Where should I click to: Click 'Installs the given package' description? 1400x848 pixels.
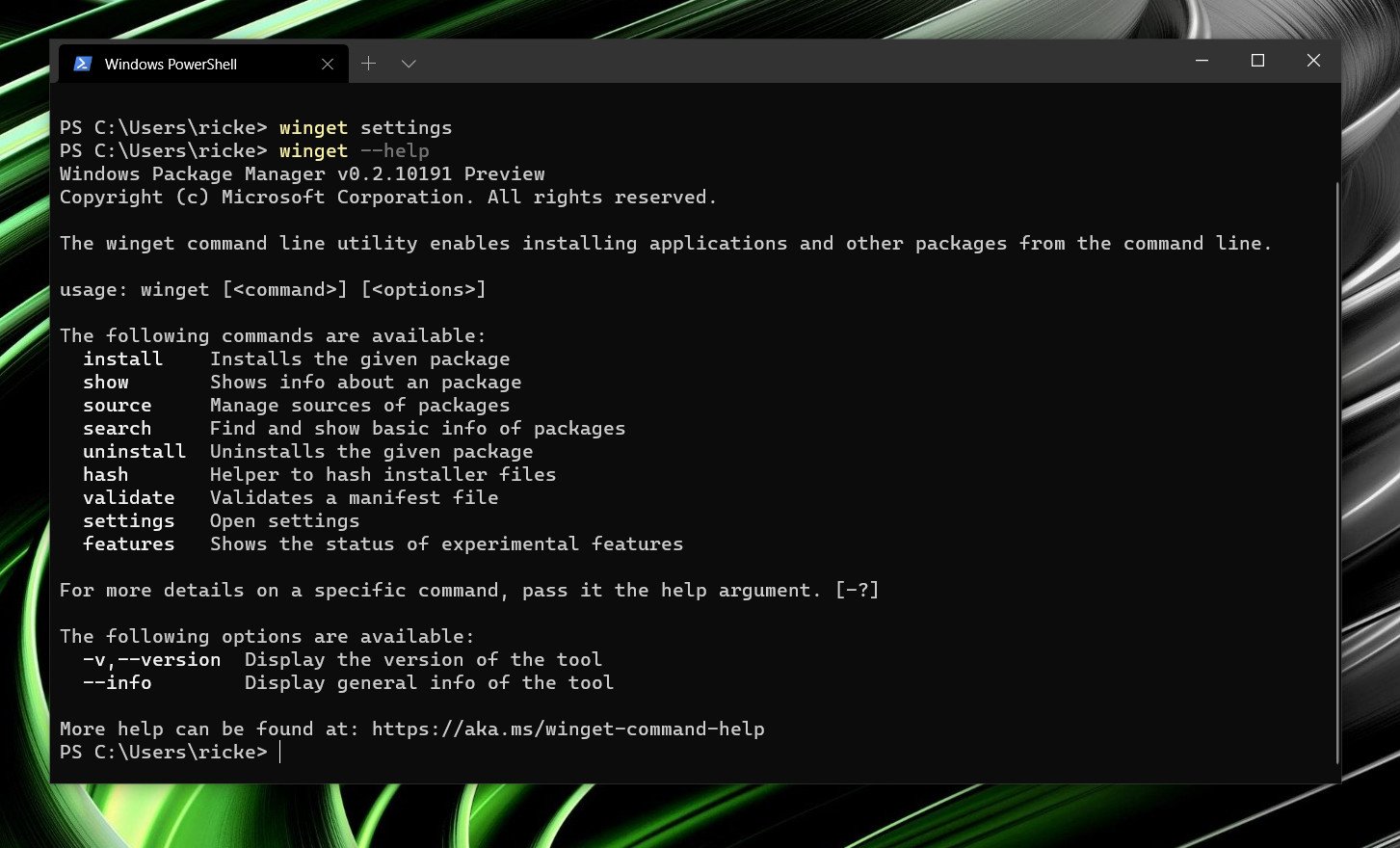coord(360,358)
